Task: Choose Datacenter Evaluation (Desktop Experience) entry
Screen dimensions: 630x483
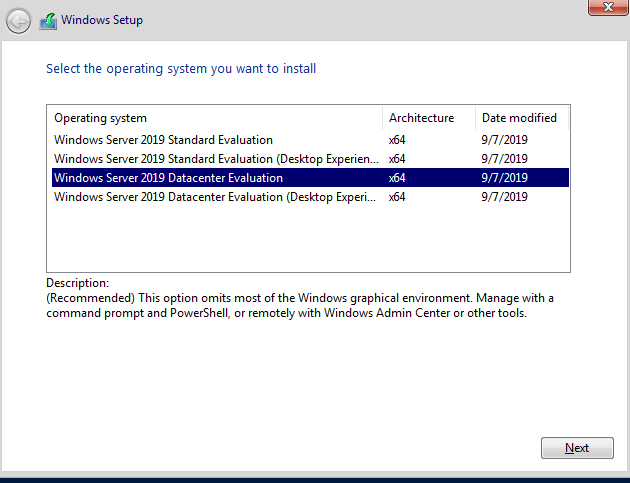Action: (216, 197)
